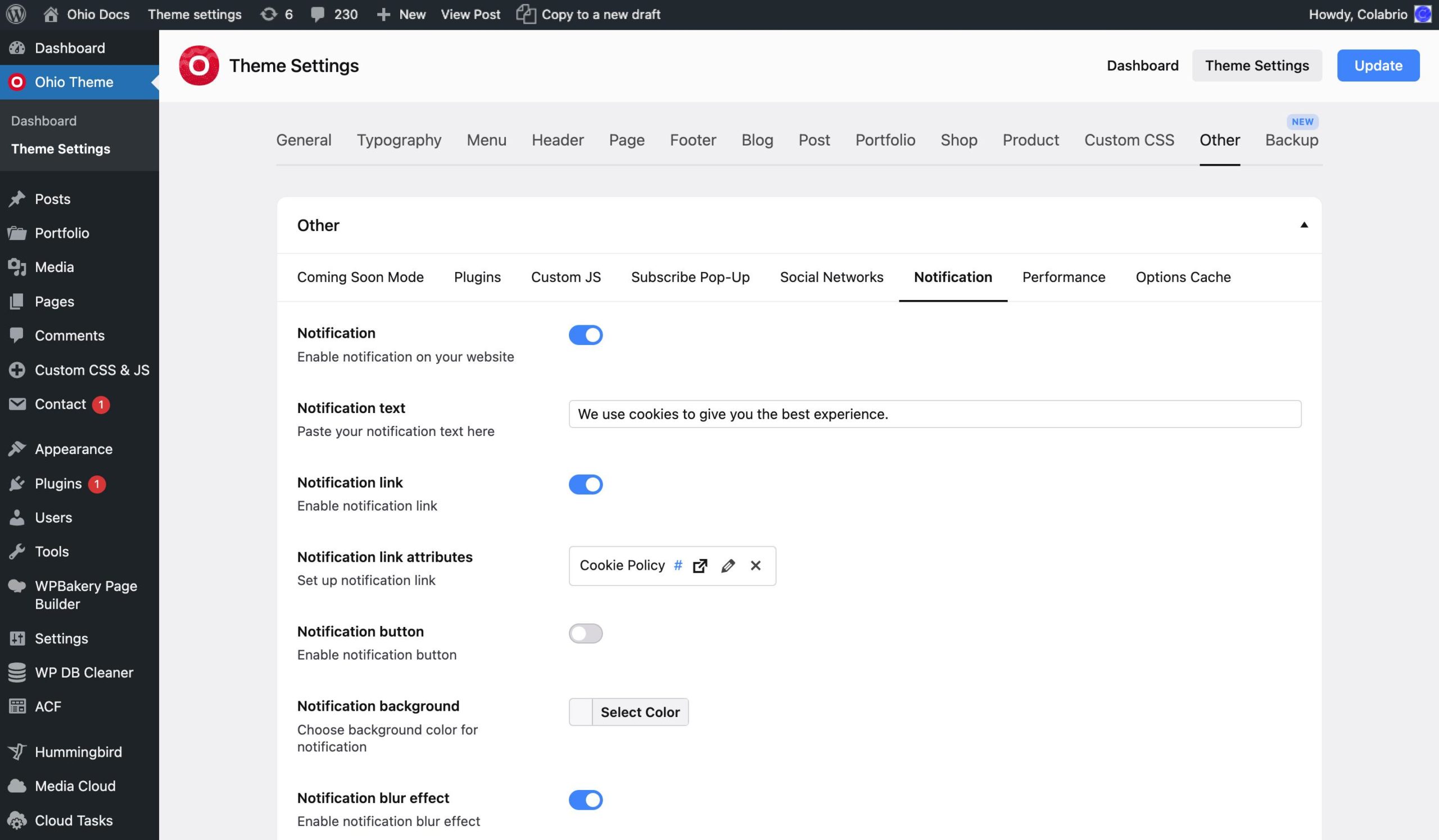Image resolution: width=1439 pixels, height=840 pixels.
Task: Click the Cloud Tasks gear icon
Action: 17,820
